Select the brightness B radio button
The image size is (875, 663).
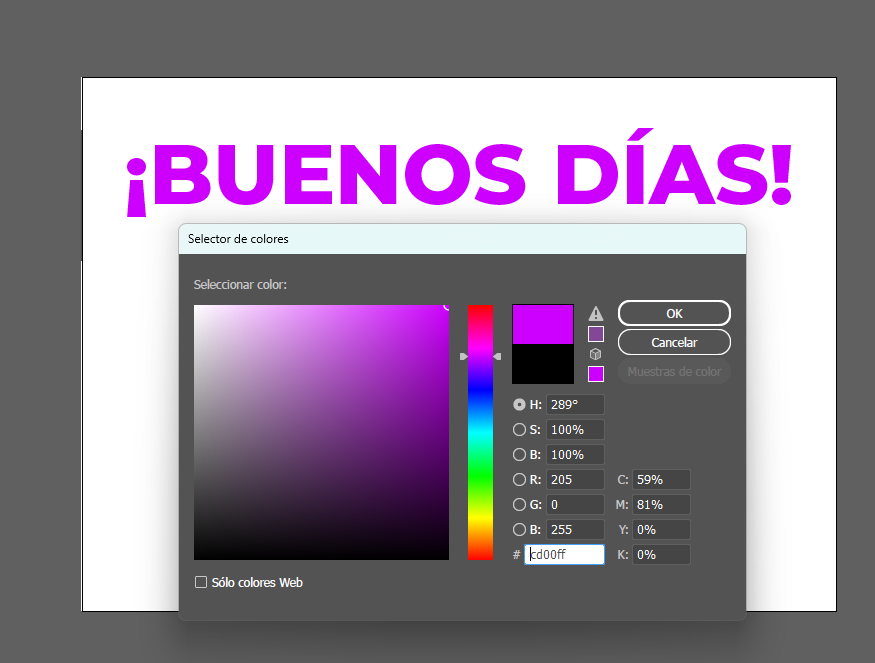click(x=519, y=455)
